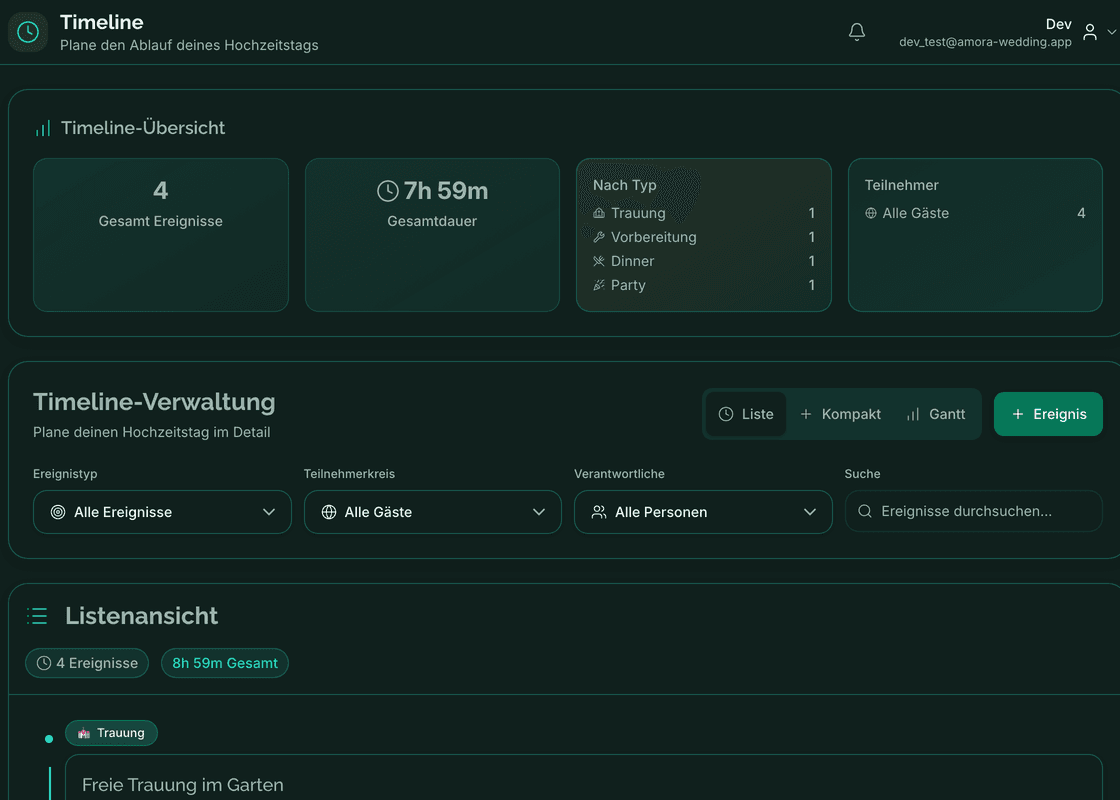Viewport: 1120px width, 800px height.
Task: Switch to the Liste view tab
Action: click(x=746, y=414)
